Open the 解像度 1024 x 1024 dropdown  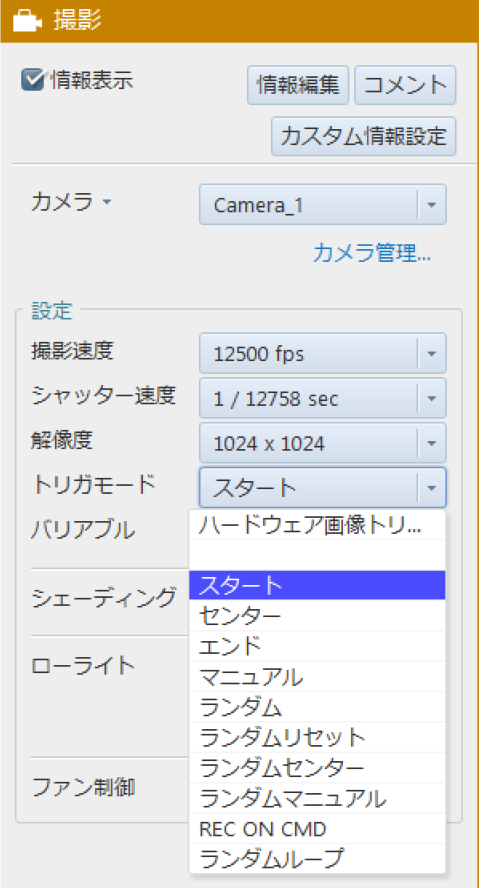(x=323, y=443)
